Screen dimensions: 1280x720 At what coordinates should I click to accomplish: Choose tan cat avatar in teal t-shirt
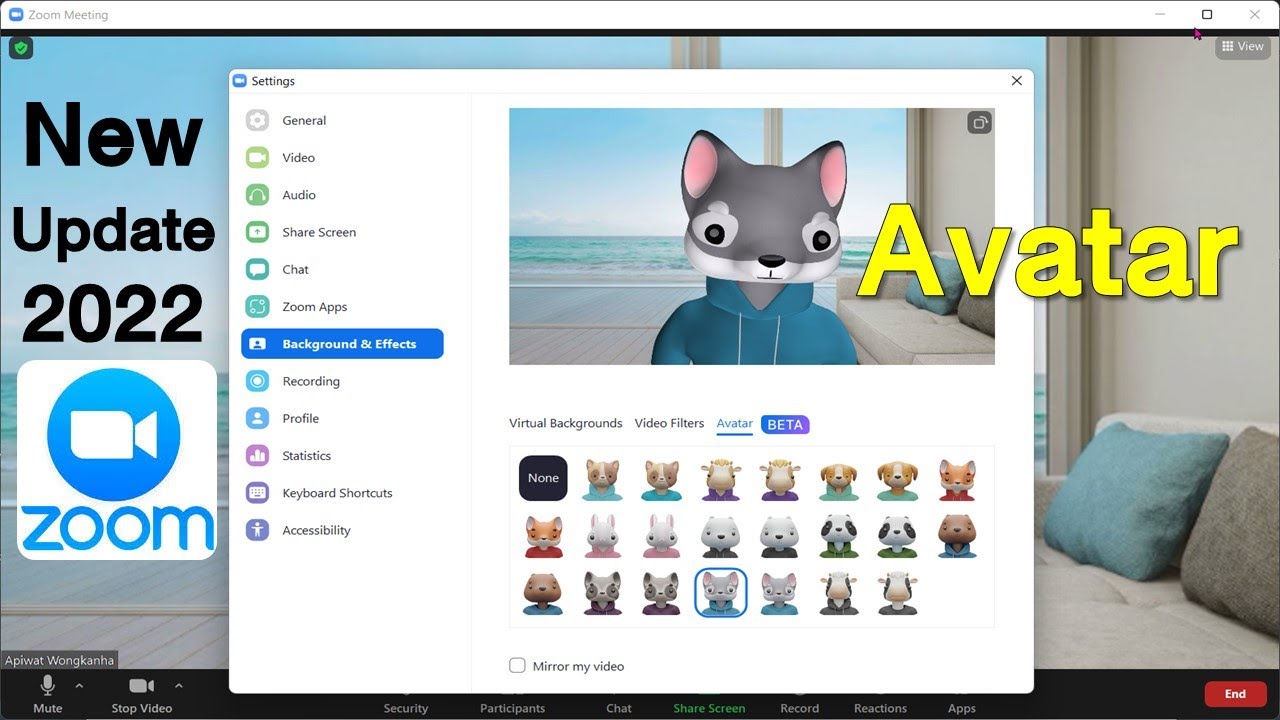tap(661, 479)
